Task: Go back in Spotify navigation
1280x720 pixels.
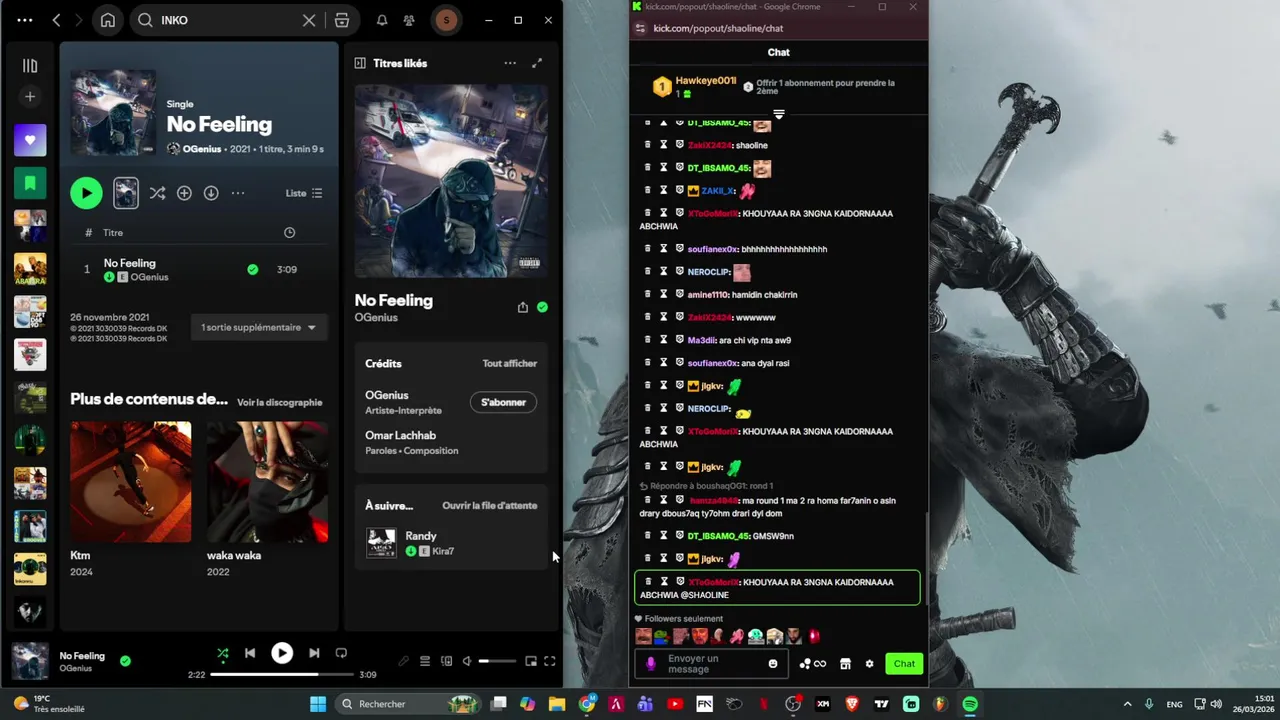Action: tap(57, 20)
